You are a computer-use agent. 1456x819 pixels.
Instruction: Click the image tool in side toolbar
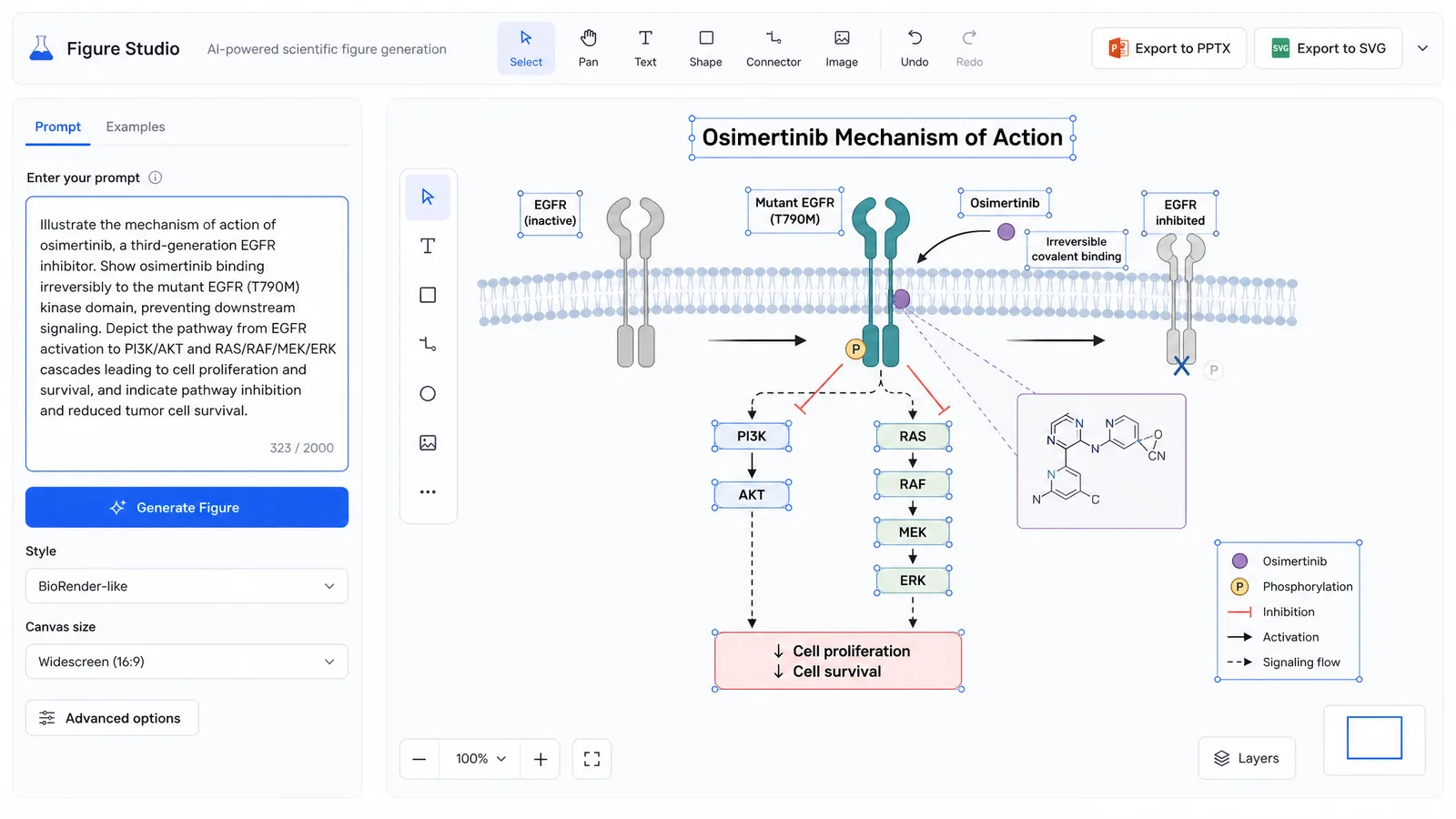tap(428, 442)
